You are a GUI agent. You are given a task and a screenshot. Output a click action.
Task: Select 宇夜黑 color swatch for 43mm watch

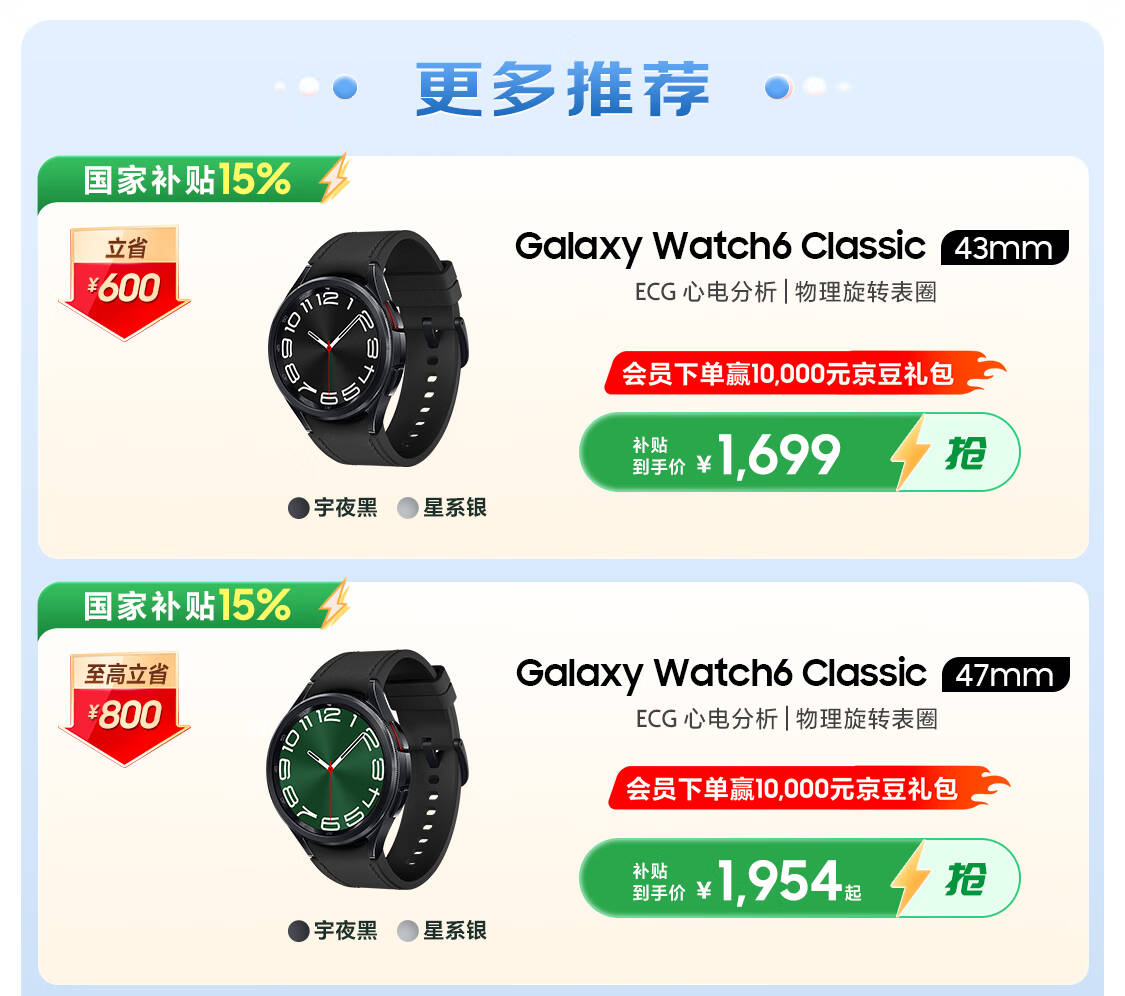pos(333,508)
